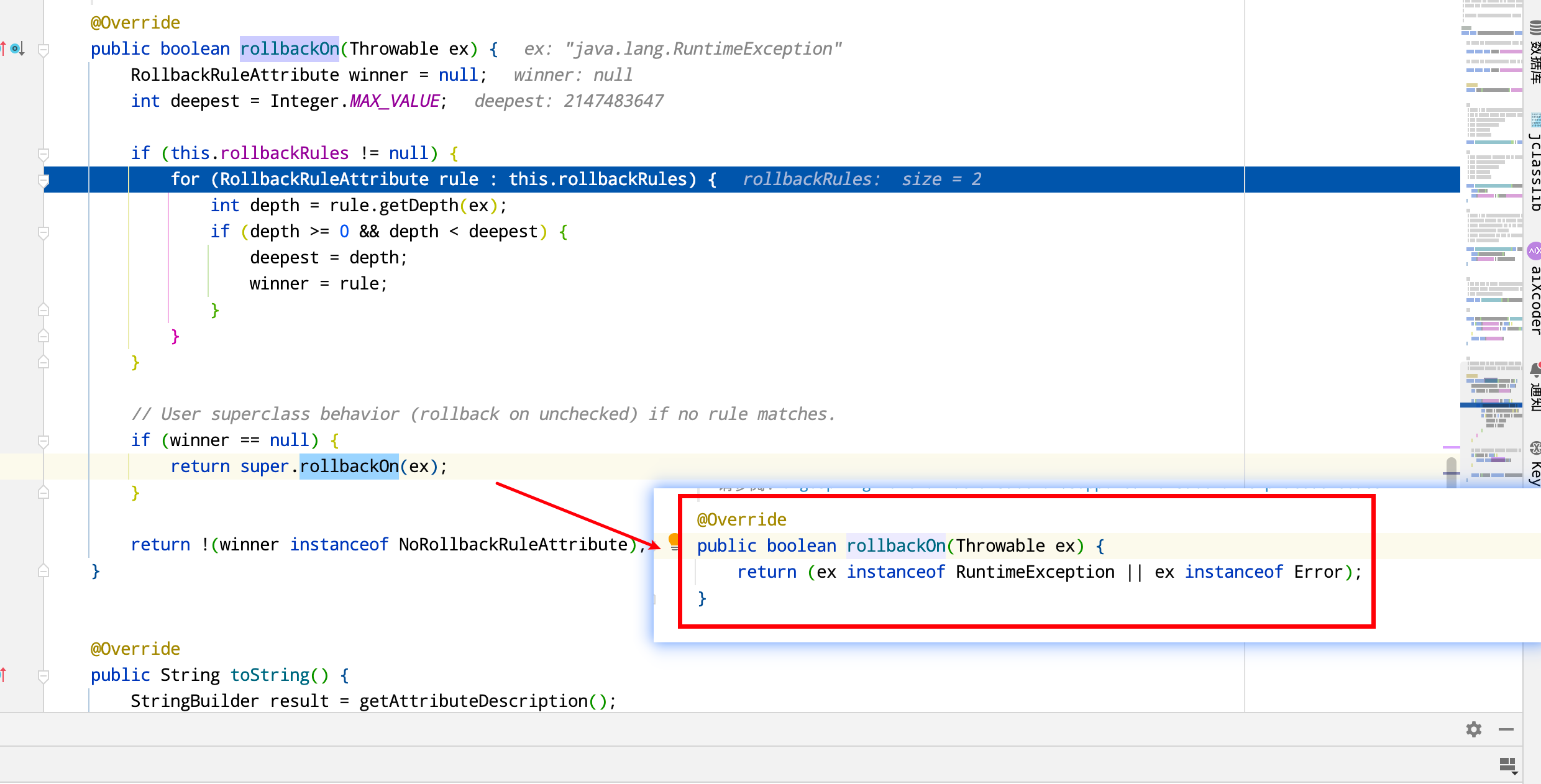Click the 'super' keyword
The image size is (1541, 784).
(265, 466)
